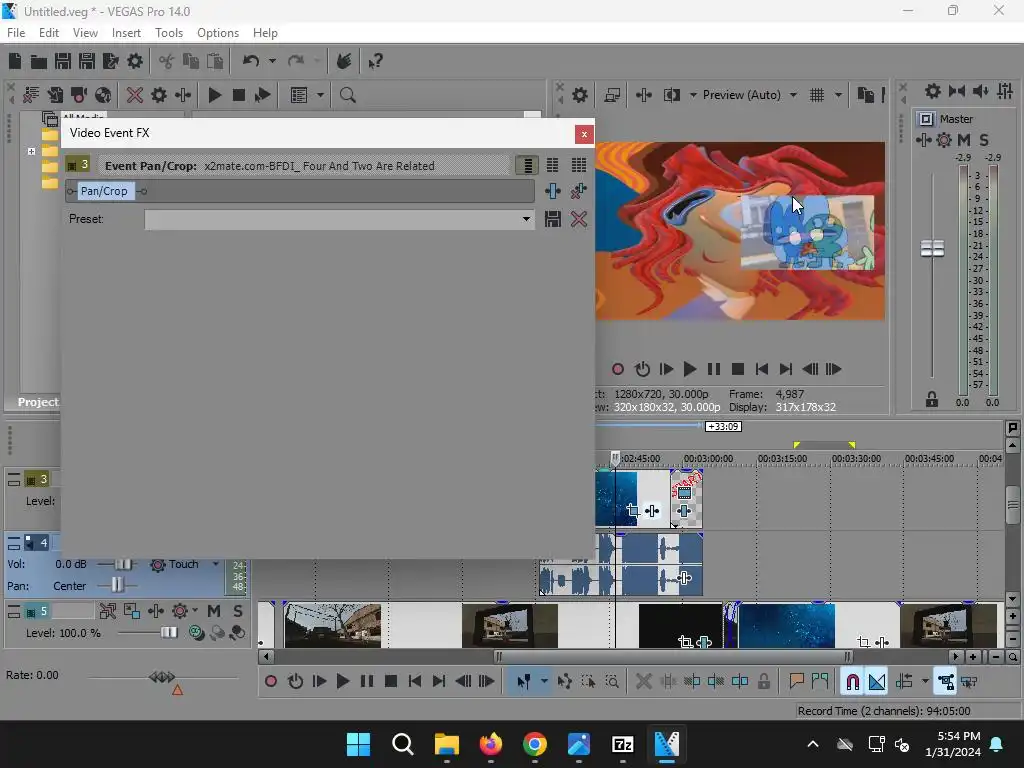Click the Undo arrow in the main toolbar
Viewport: 1024px width, 768px height.
[251, 61]
